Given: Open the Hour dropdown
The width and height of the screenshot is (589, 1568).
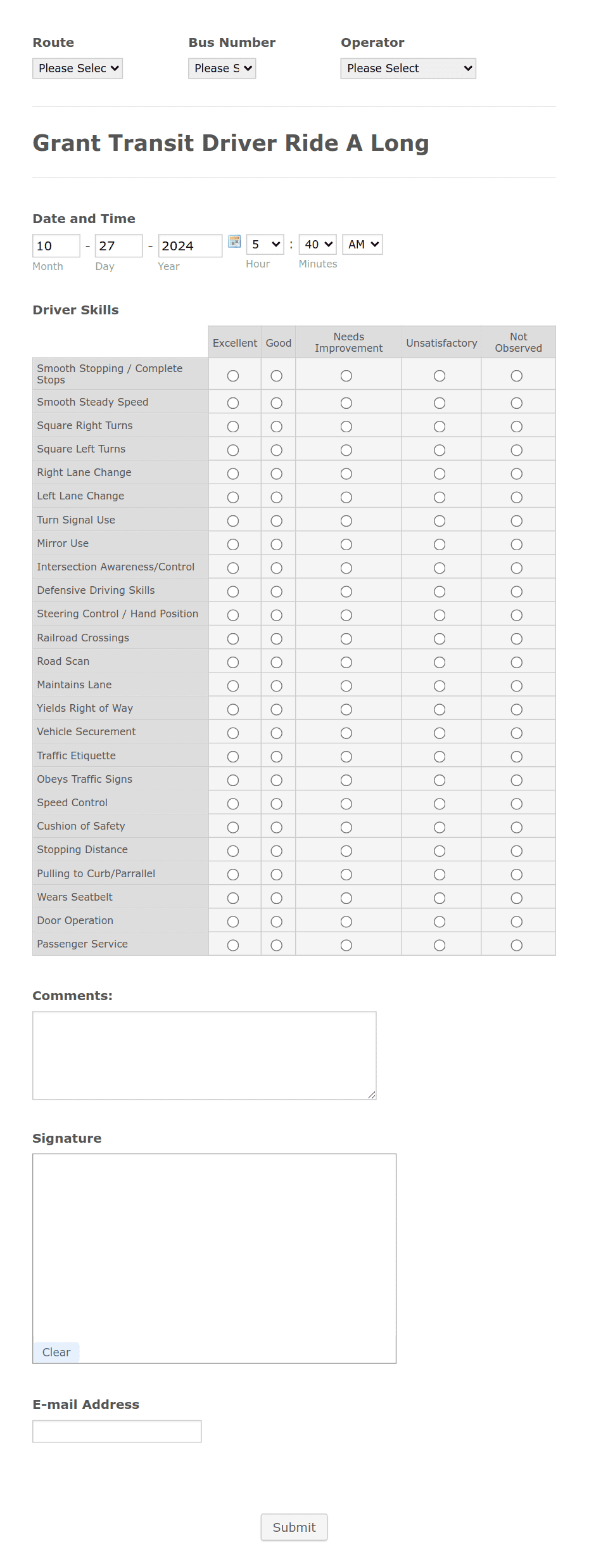Looking at the screenshot, I should point(265,244).
